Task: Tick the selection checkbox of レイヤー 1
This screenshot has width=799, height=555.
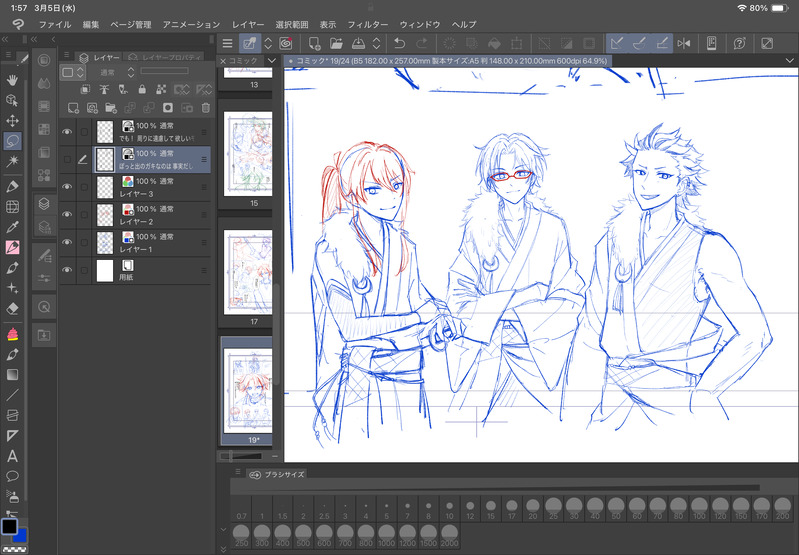Action: point(85,242)
